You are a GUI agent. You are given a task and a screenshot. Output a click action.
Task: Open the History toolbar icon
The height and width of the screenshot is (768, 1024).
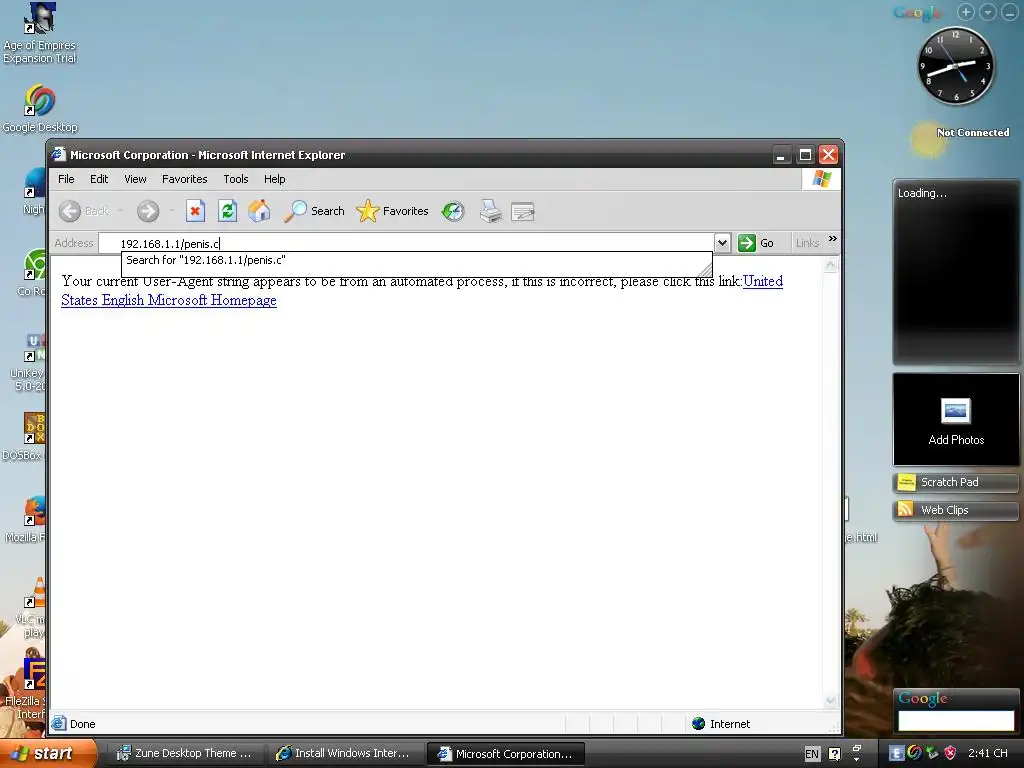[453, 211]
